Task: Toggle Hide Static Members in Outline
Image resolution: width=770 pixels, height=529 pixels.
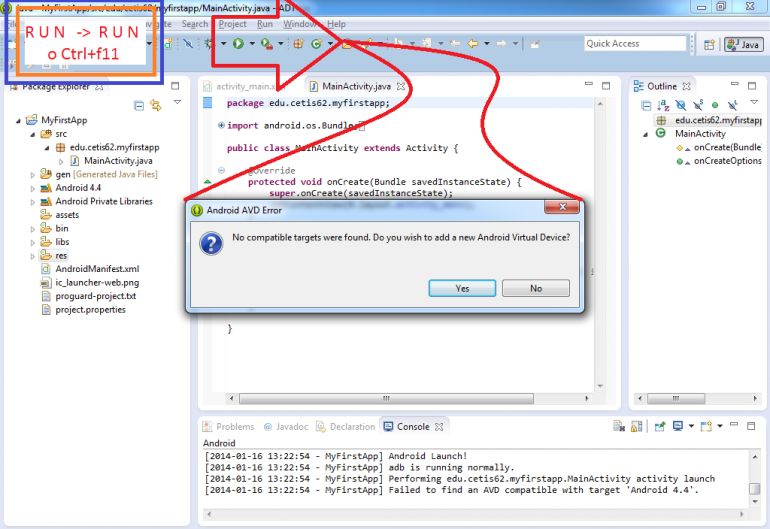Action: pos(698,105)
